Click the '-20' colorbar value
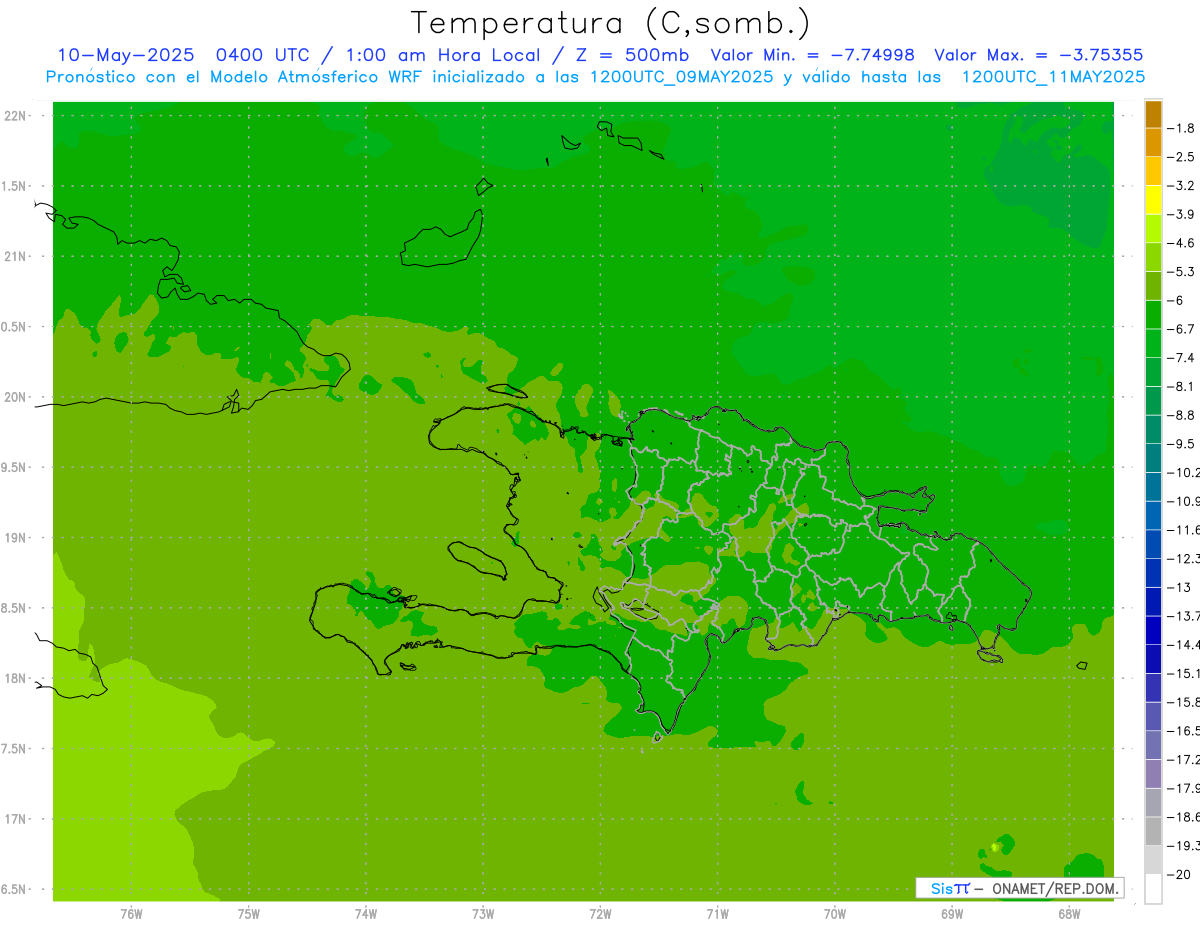This screenshot has width=1200, height=927. [x=1178, y=874]
